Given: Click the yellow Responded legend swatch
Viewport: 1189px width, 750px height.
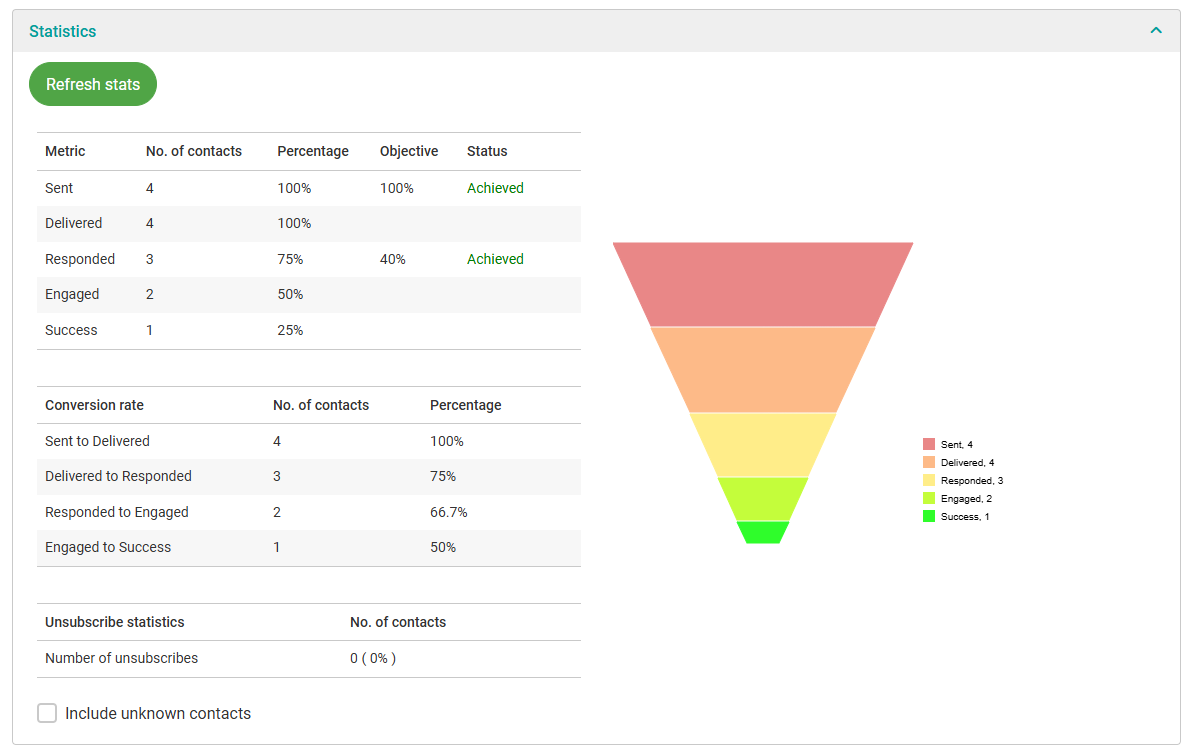Looking at the screenshot, I should [929, 480].
